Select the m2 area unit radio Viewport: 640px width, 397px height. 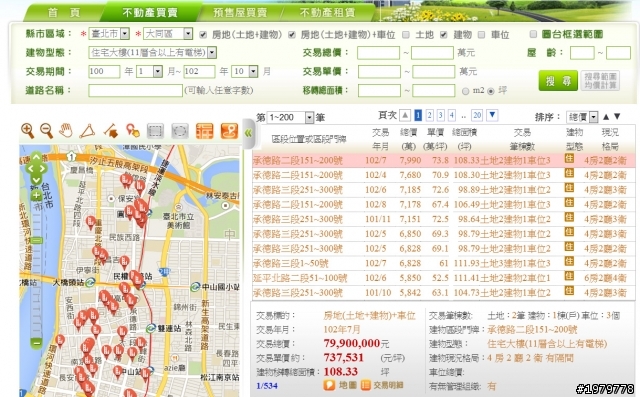465,91
